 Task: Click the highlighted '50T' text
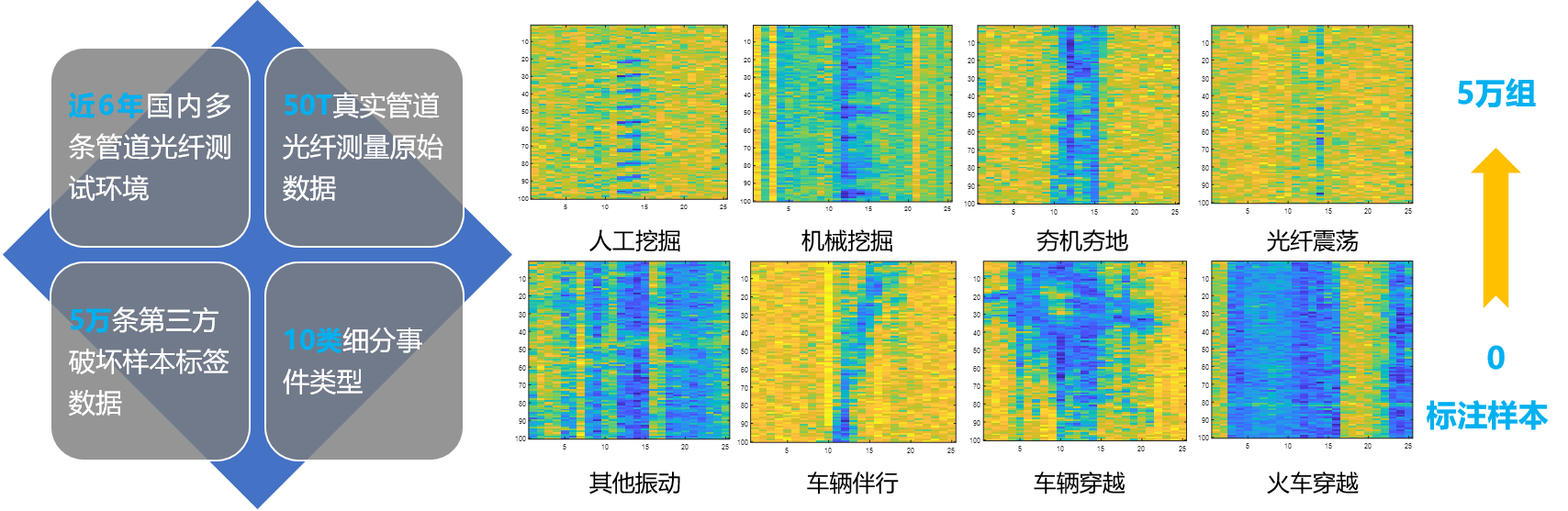click(307, 106)
